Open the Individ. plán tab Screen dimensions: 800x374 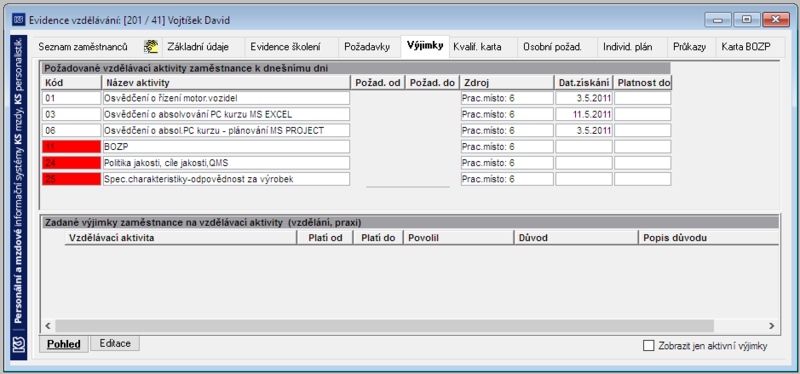[628, 47]
